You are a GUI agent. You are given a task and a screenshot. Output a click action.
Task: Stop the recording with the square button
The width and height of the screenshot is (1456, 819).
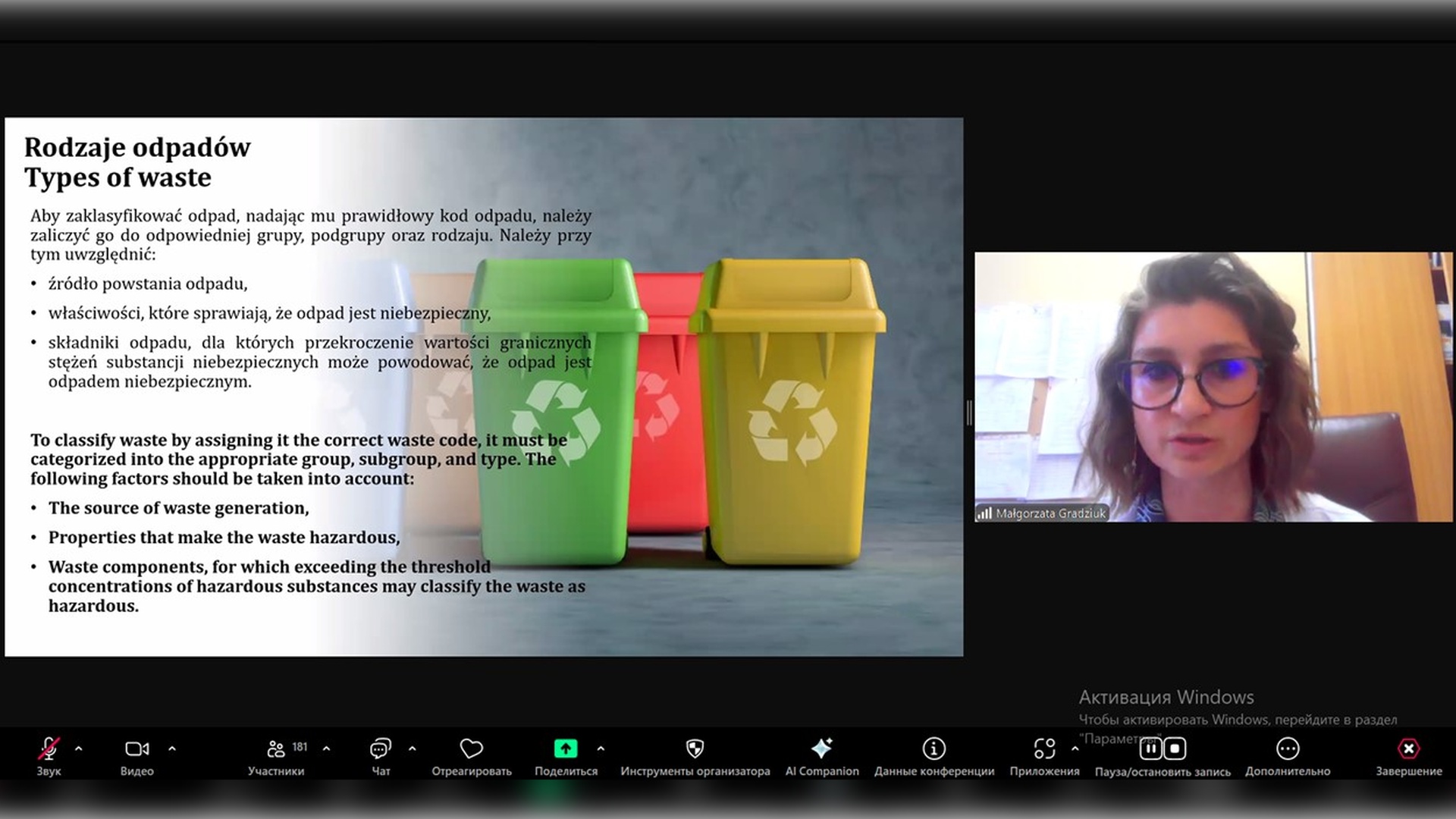pyautogui.click(x=1175, y=749)
